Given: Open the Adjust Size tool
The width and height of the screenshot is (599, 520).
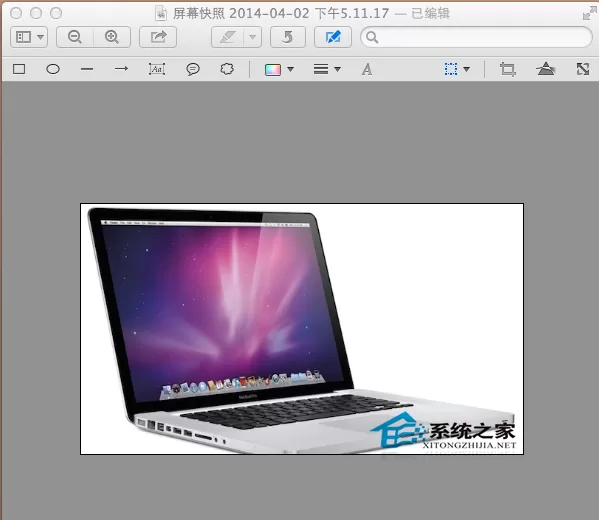Looking at the screenshot, I should pos(583,69).
